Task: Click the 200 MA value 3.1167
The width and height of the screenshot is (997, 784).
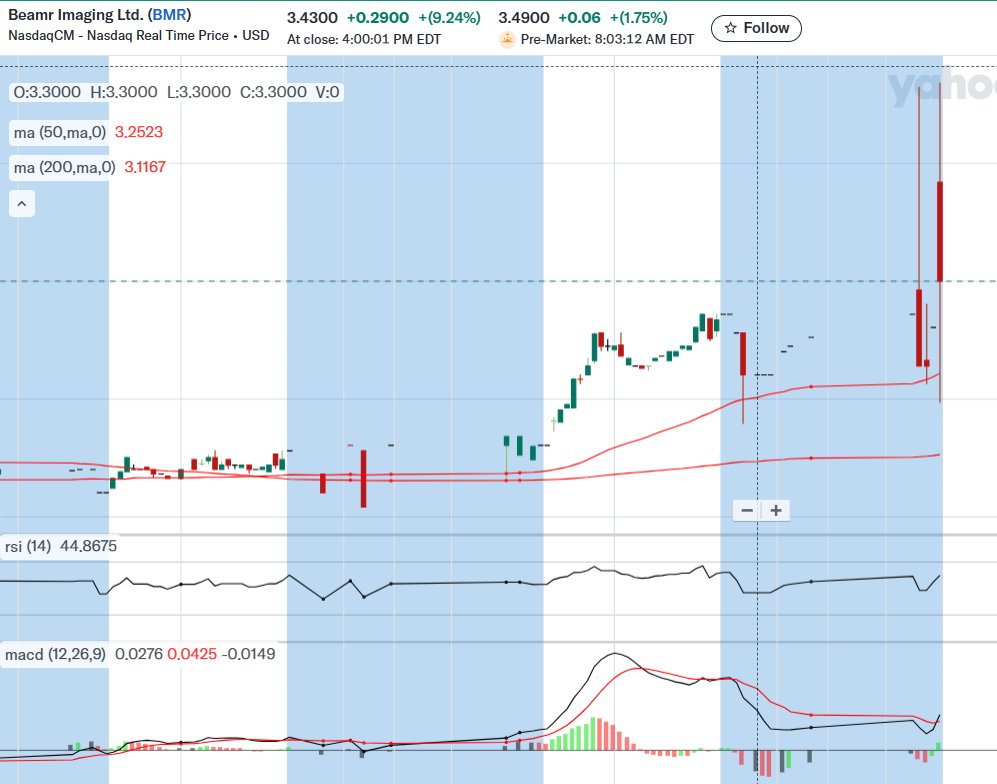Action: coord(145,167)
